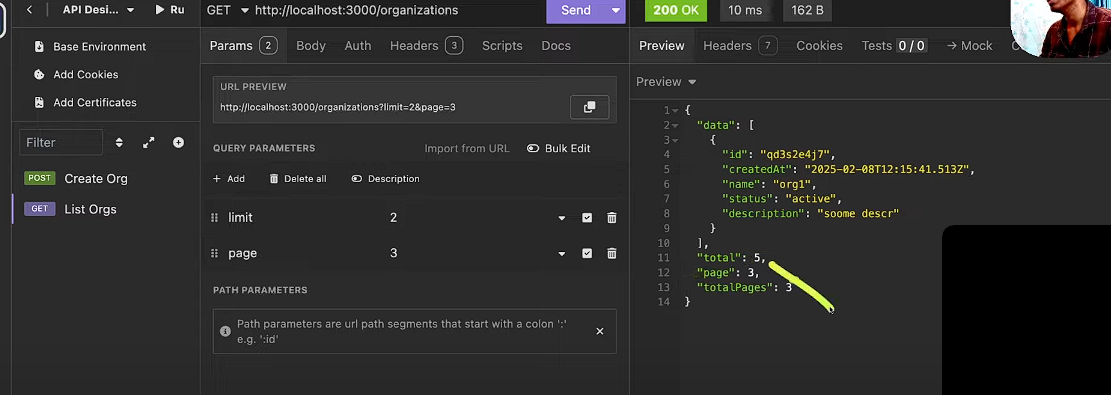Open the limit row dropdown arrow
The image size is (1111, 395).
[x=562, y=218]
